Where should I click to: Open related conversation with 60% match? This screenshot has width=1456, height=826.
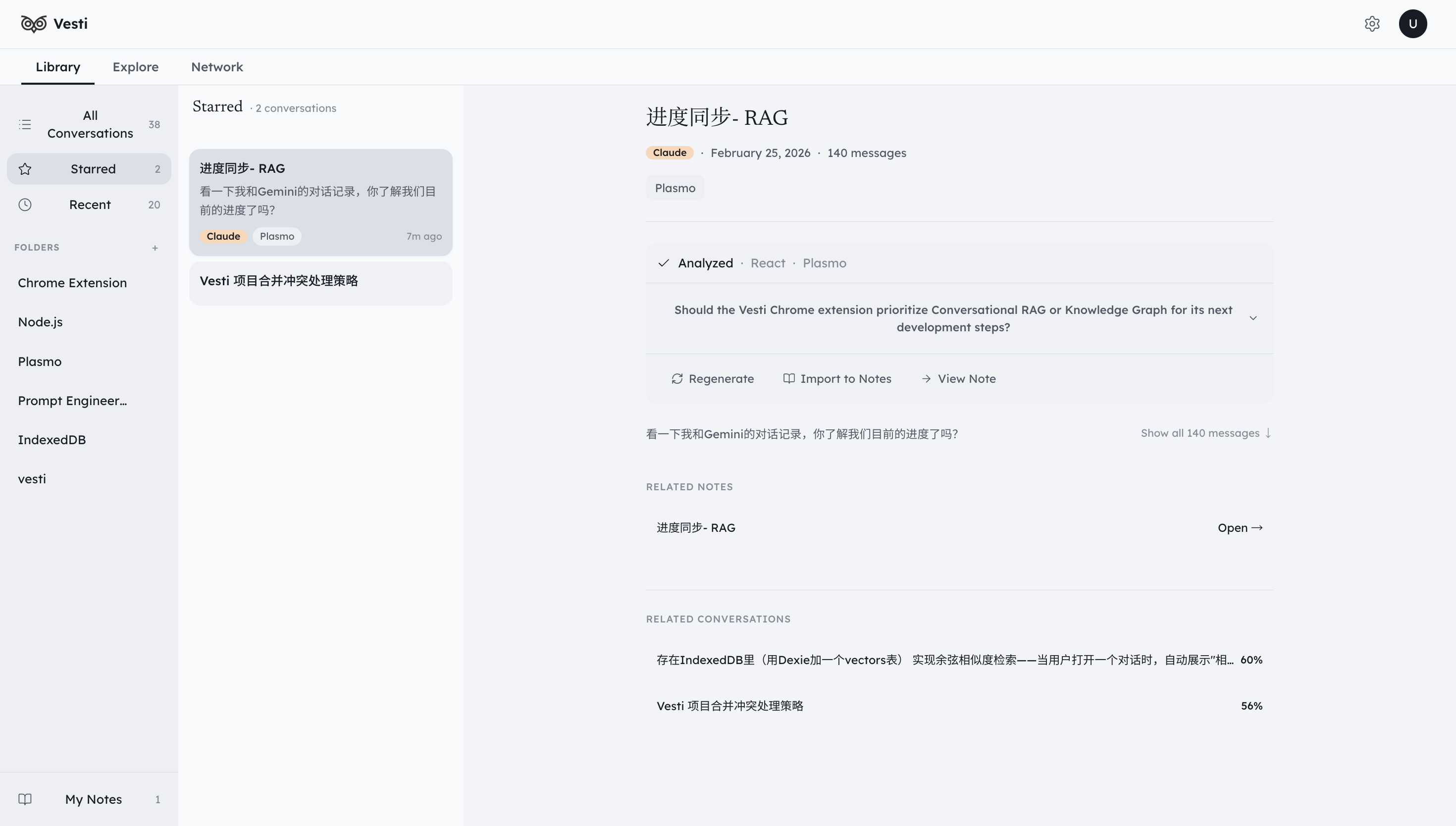pyautogui.click(x=959, y=660)
